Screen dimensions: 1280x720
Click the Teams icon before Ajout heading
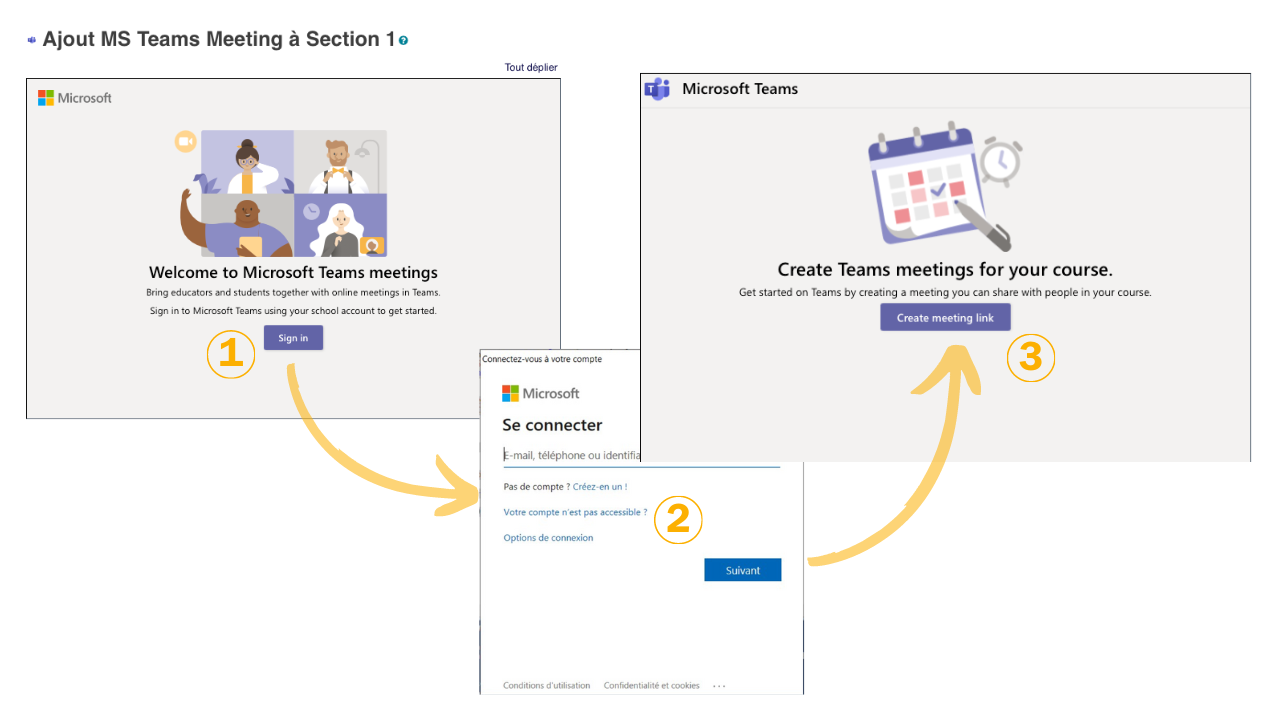point(32,40)
